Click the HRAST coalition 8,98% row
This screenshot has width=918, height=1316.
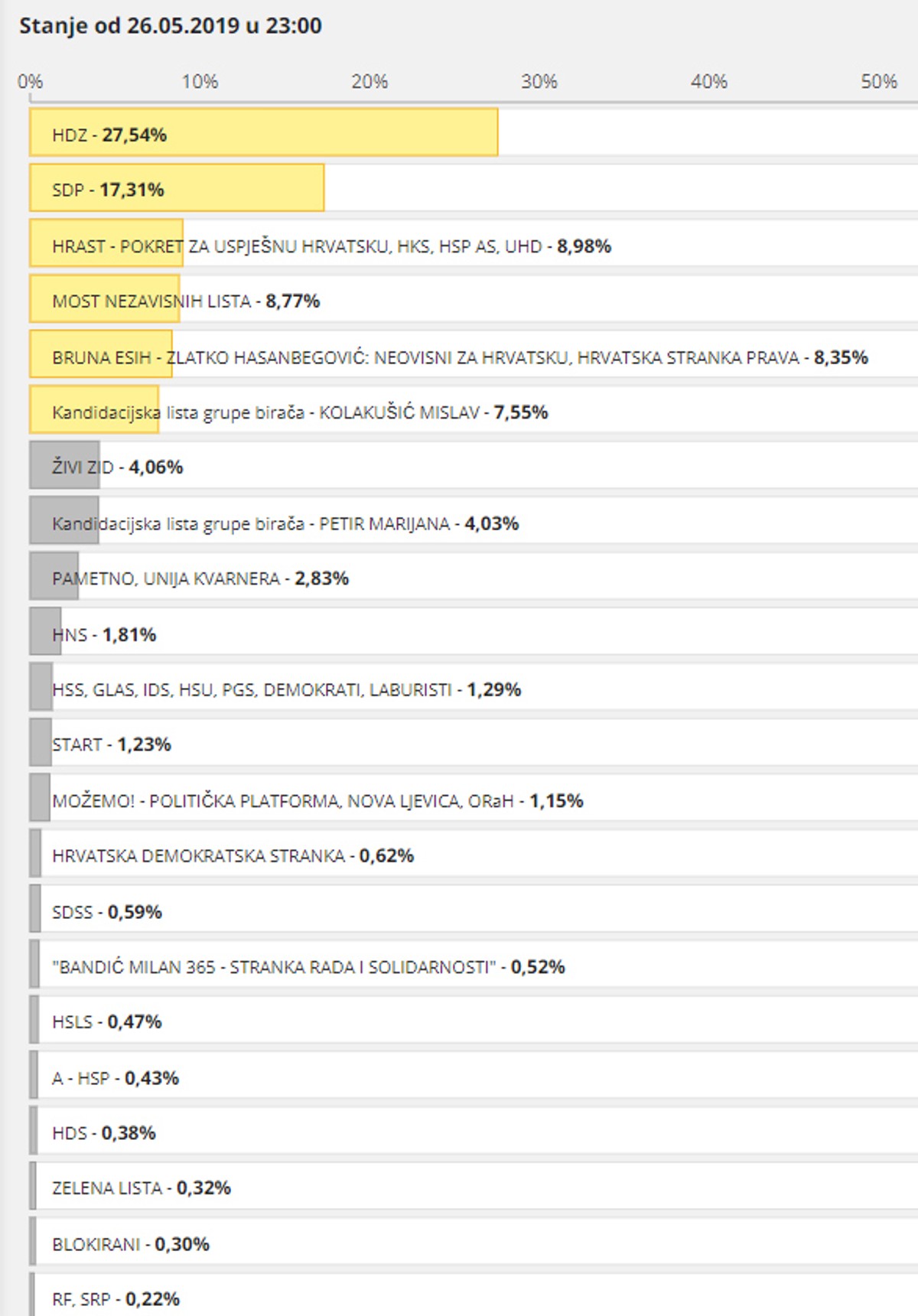point(331,246)
